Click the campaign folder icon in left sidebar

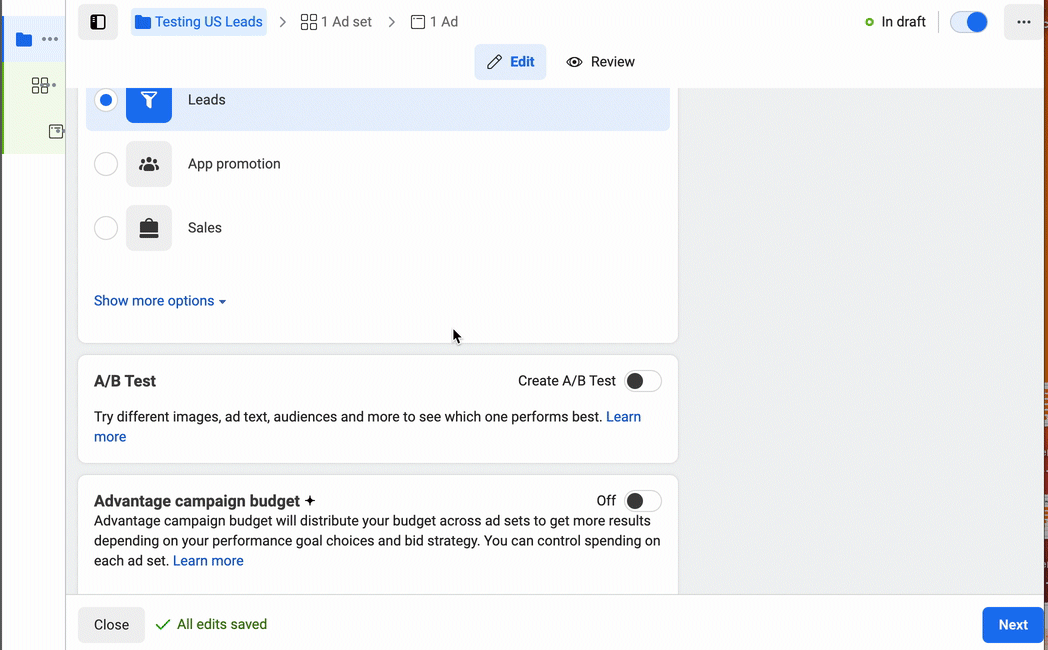pos(24,40)
